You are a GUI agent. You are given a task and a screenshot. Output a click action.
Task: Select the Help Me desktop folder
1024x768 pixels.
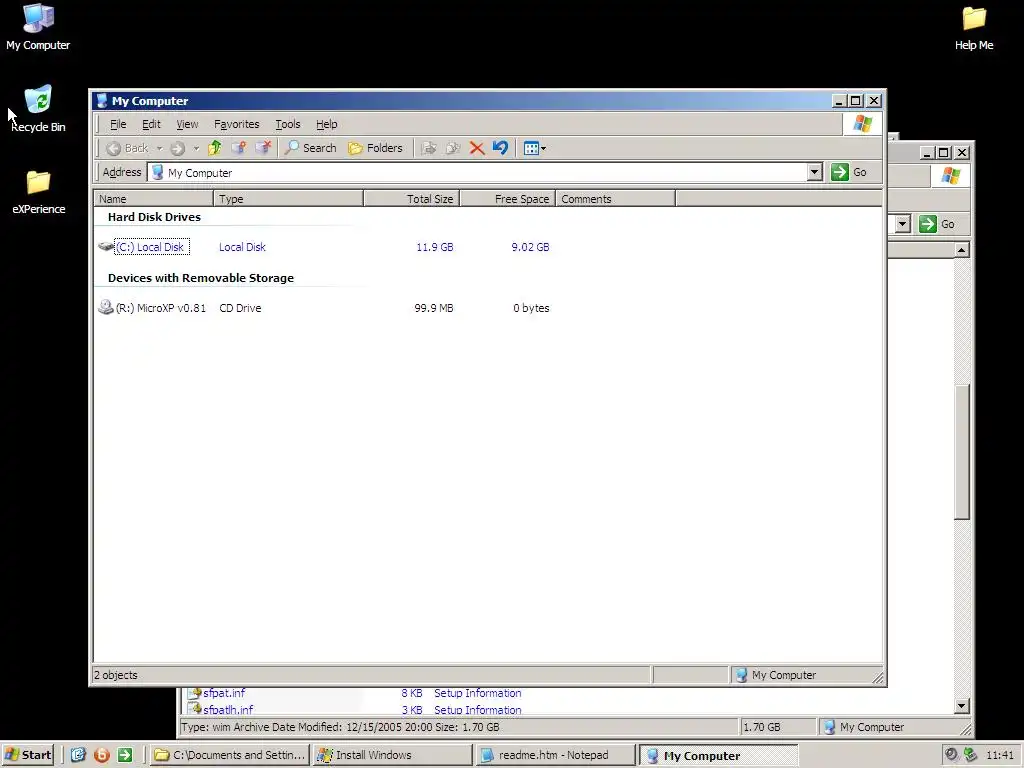pos(974,29)
